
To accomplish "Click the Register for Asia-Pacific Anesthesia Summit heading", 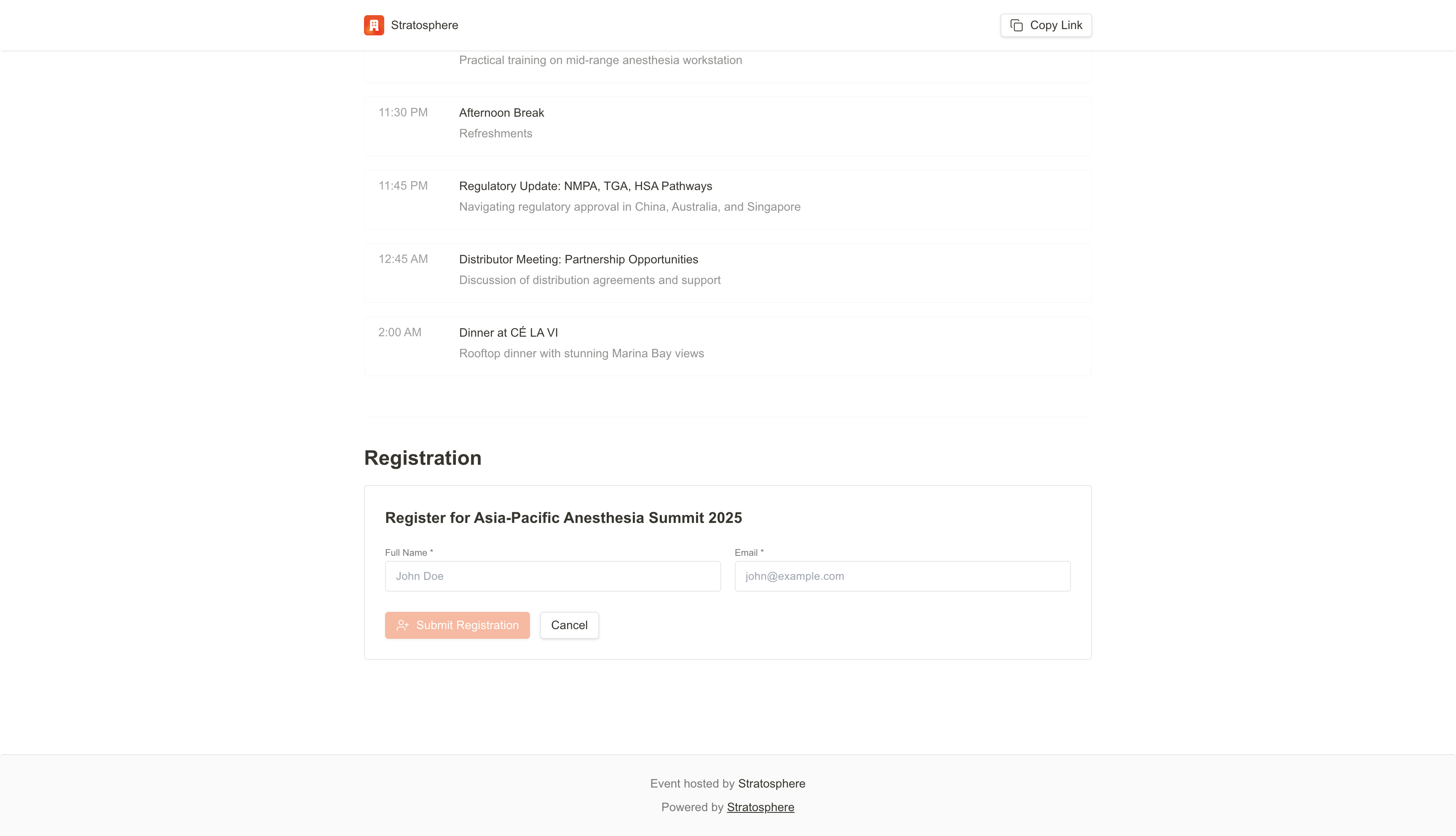I will click(563, 517).
